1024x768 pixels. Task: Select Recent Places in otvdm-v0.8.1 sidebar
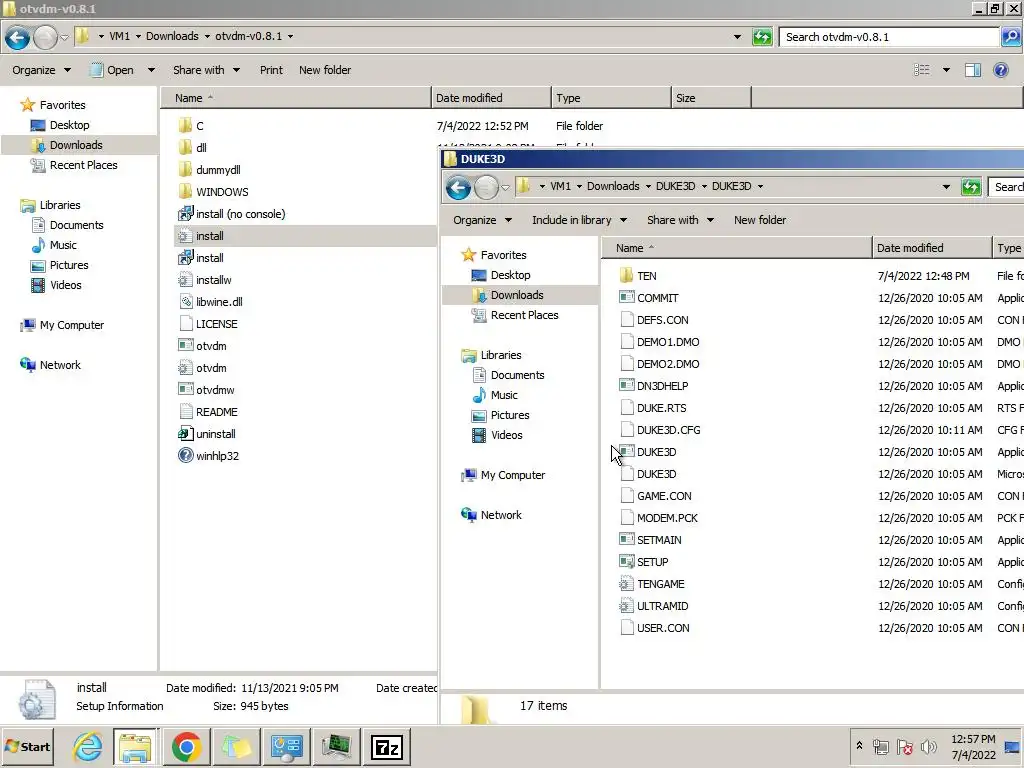[74, 165]
